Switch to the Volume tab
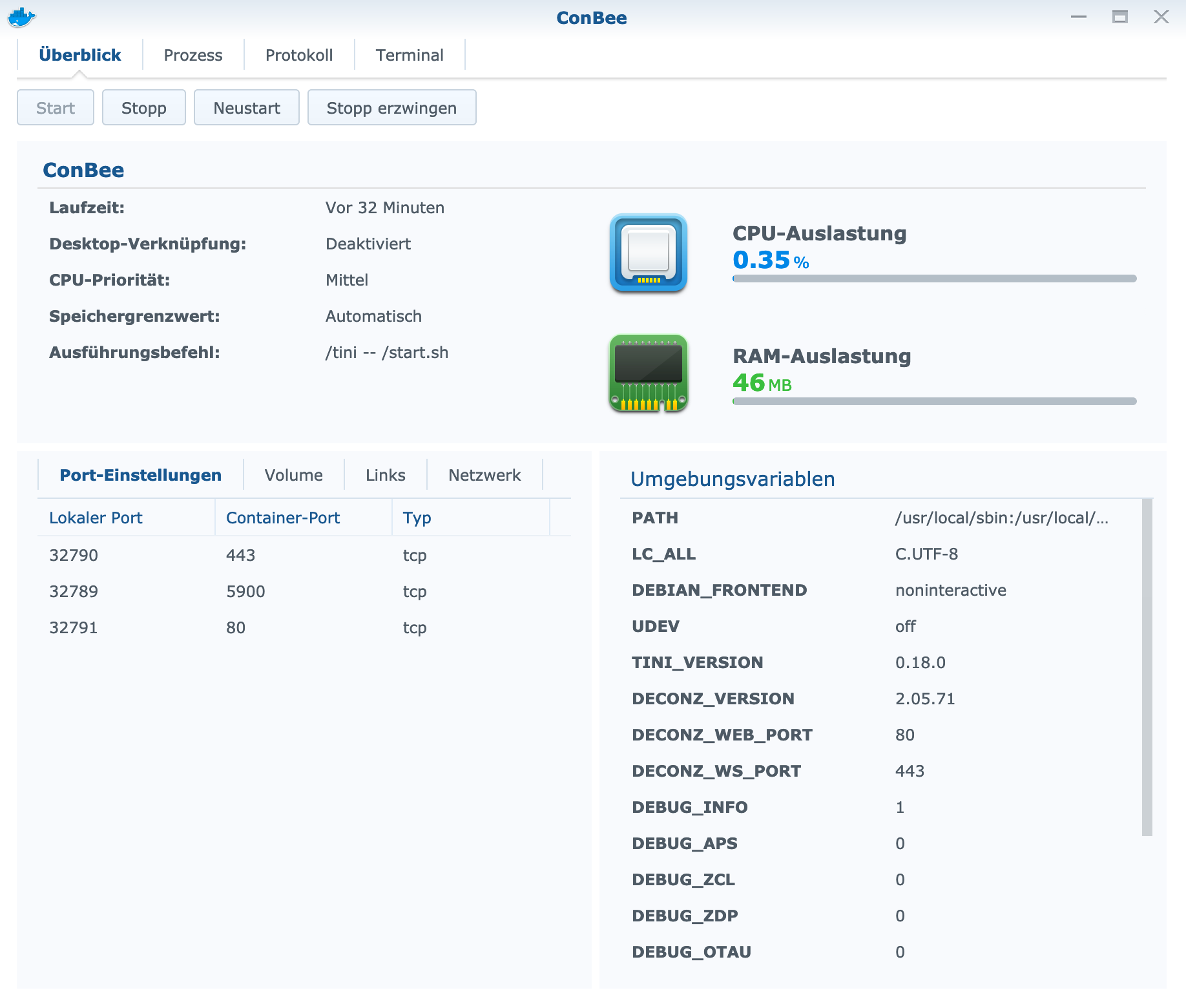This screenshot has width=1186, height=1008. pyautogui.click(x=294, y=475)
